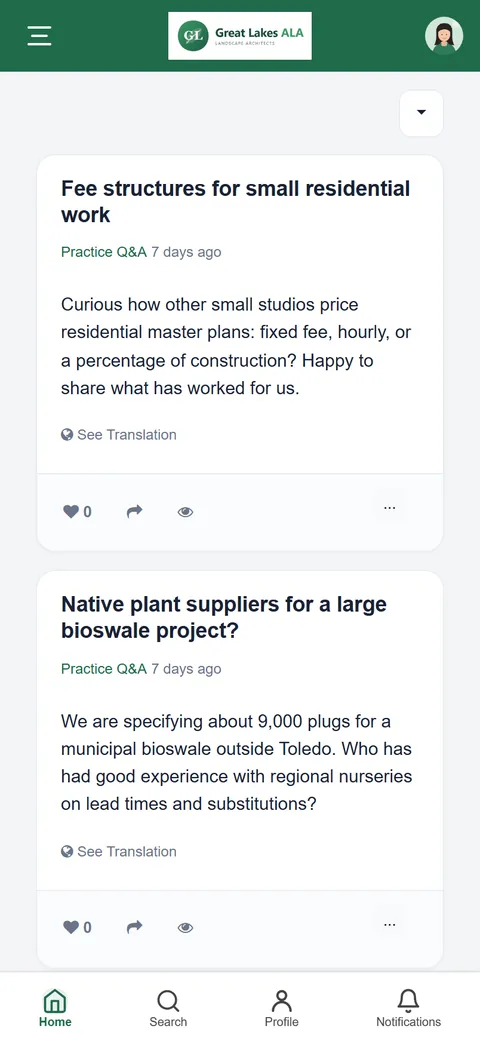The image size is (480, 1044).
Task: Select text 'Curious how other small studios price'
Action: pyautogui.click(x=210, y=305)
